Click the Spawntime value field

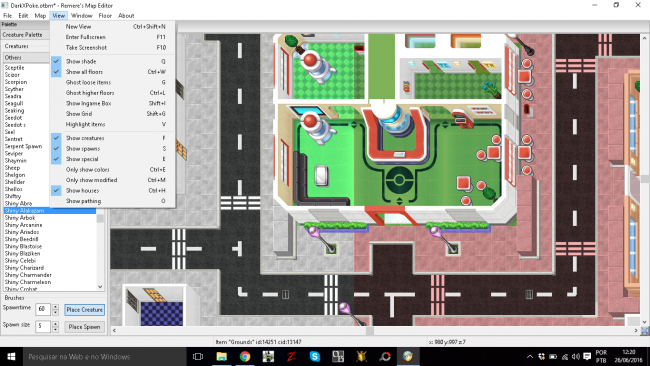click(x=43, y=309)
